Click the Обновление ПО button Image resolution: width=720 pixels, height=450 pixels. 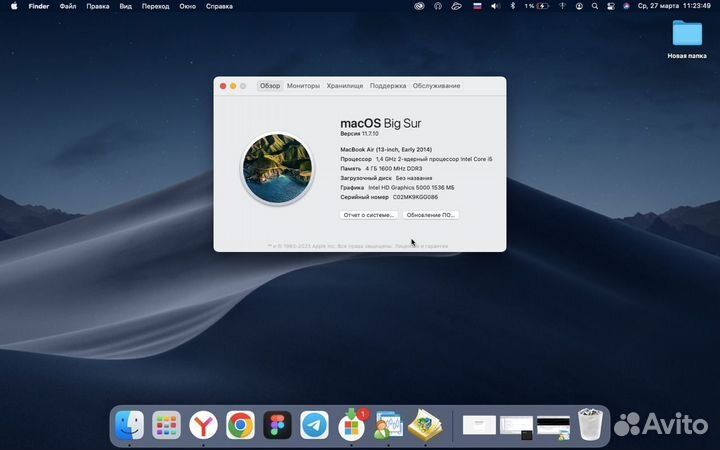pyautogui.click(x=431, y=215)
